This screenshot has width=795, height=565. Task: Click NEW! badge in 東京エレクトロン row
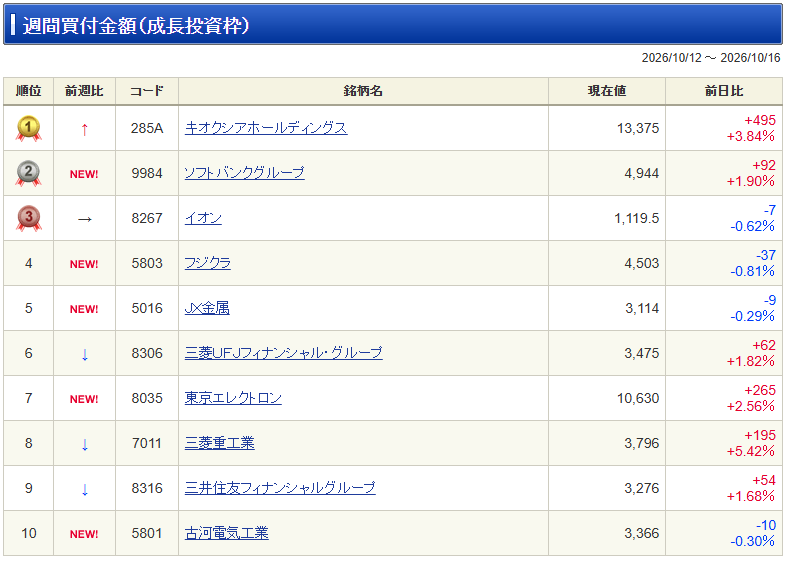[x=84, y=399]
